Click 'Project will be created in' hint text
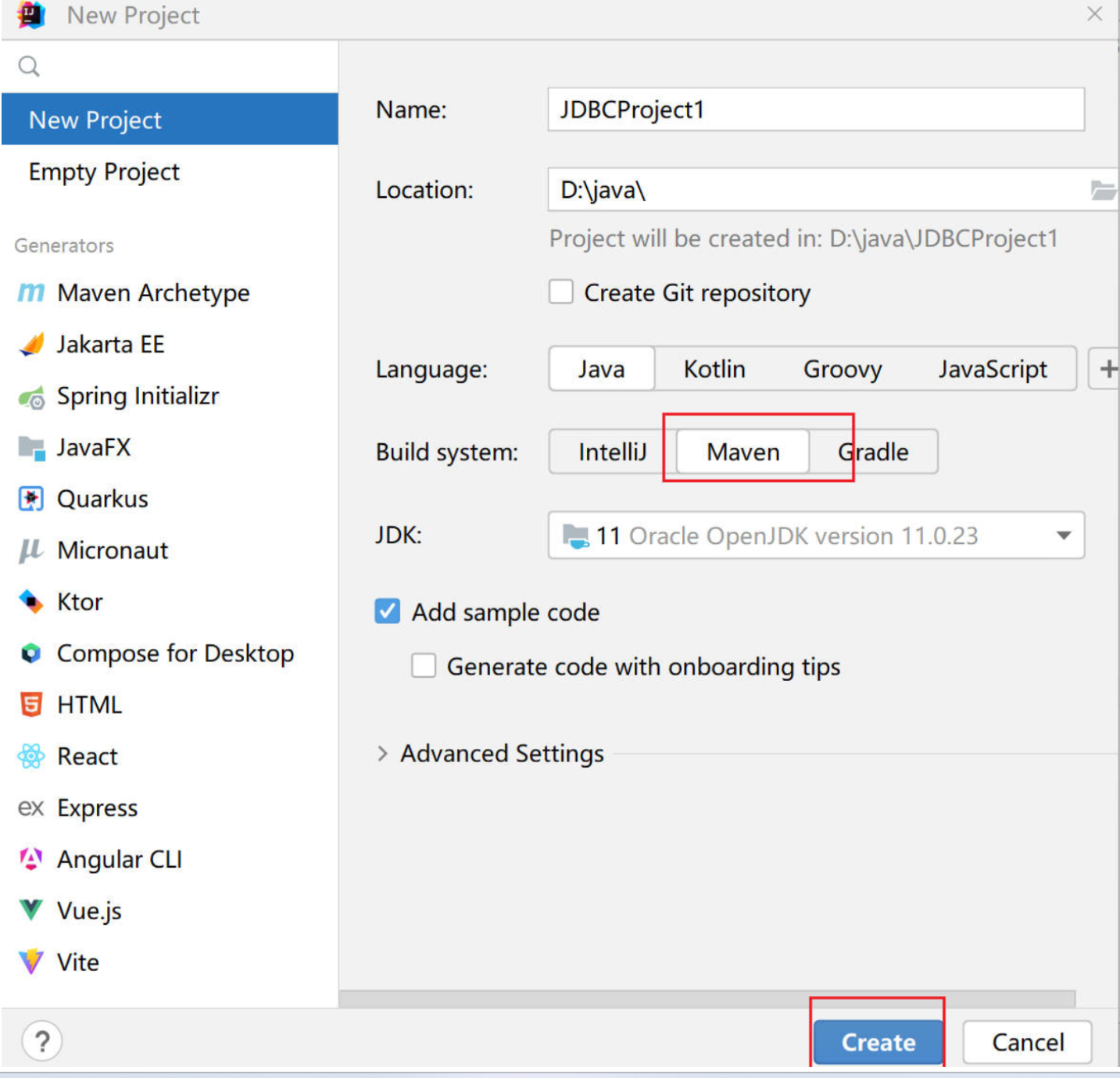Screen dimensions: 1120x1078 click(803, 238)
